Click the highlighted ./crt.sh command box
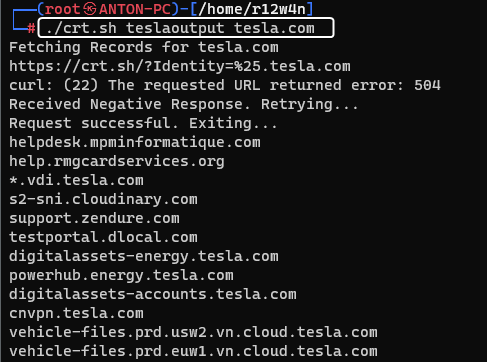The width and height of the screenshot is (487, 362). pyautogui.click(x=186, y=28)
